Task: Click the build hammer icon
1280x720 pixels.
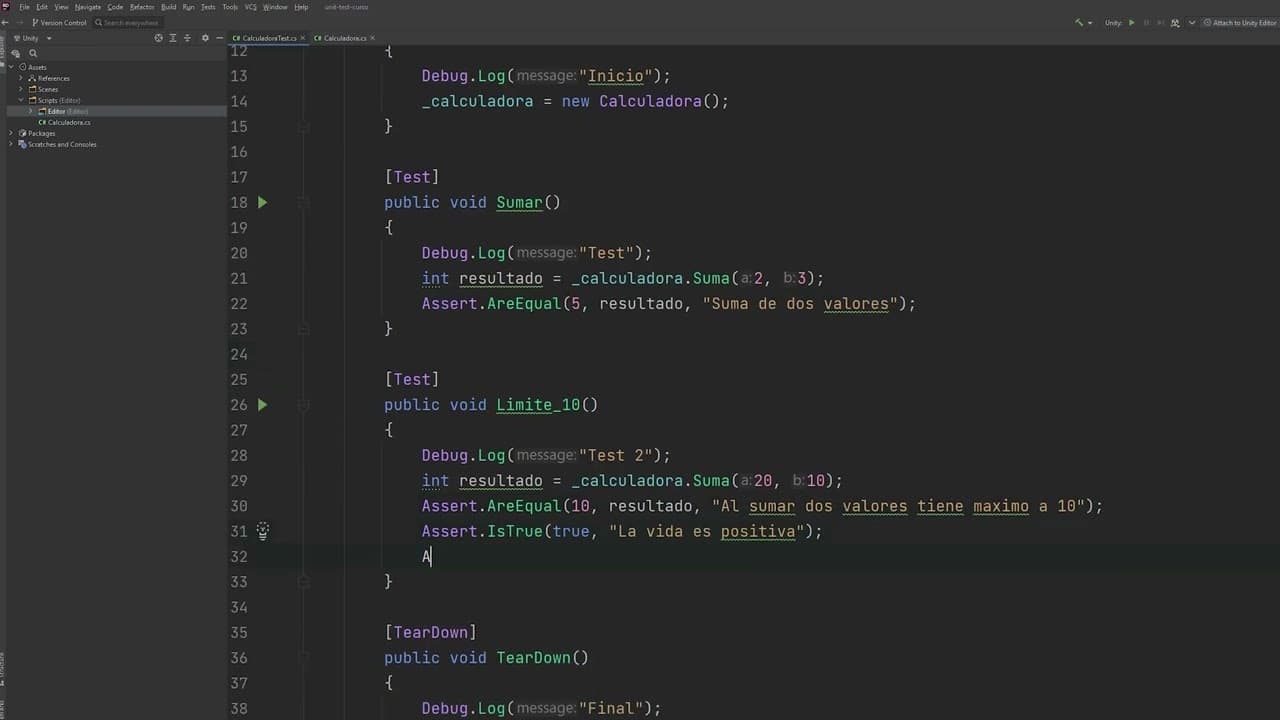Action: point(1078,22)
